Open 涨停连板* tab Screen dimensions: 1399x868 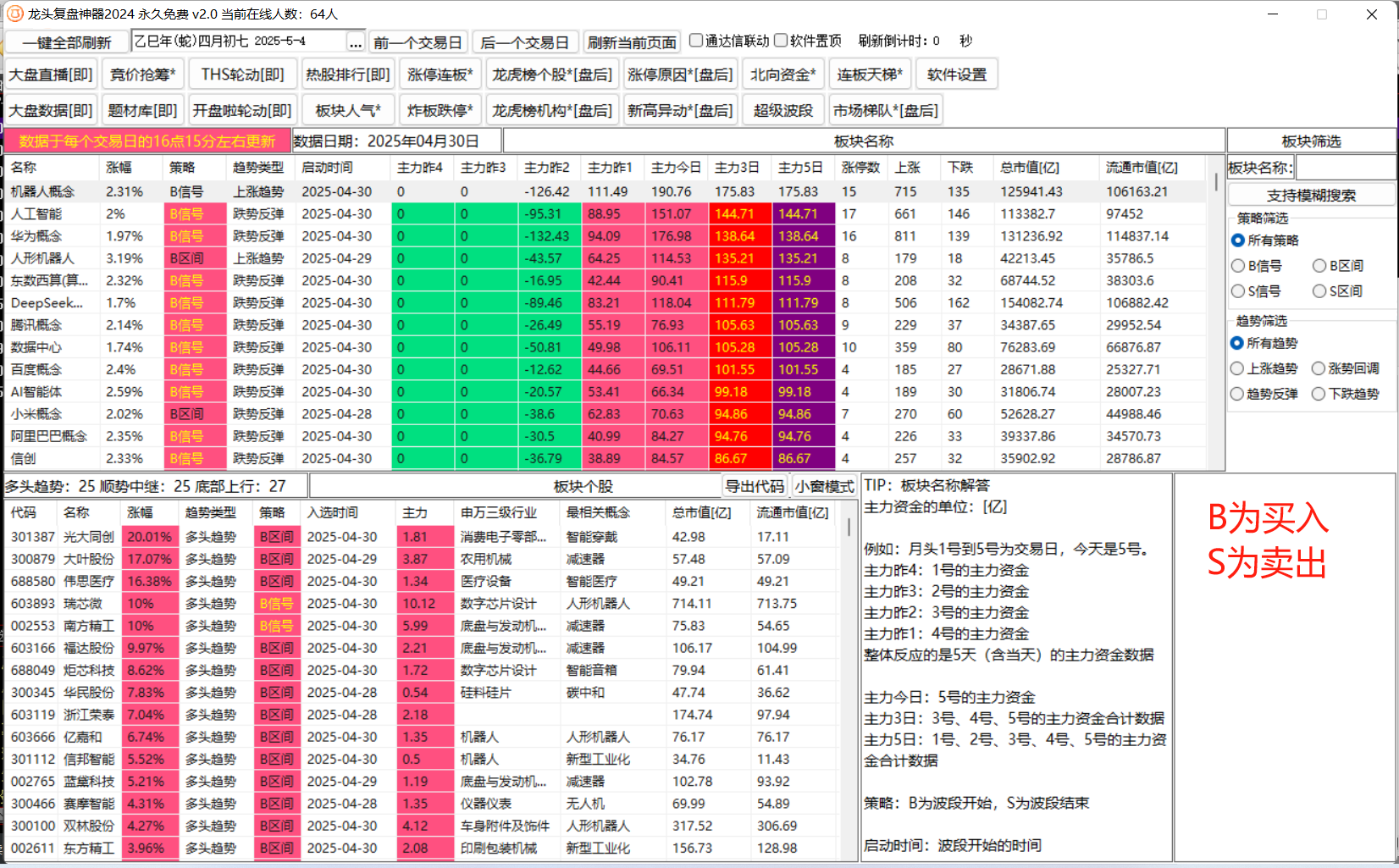pos(440,75)
